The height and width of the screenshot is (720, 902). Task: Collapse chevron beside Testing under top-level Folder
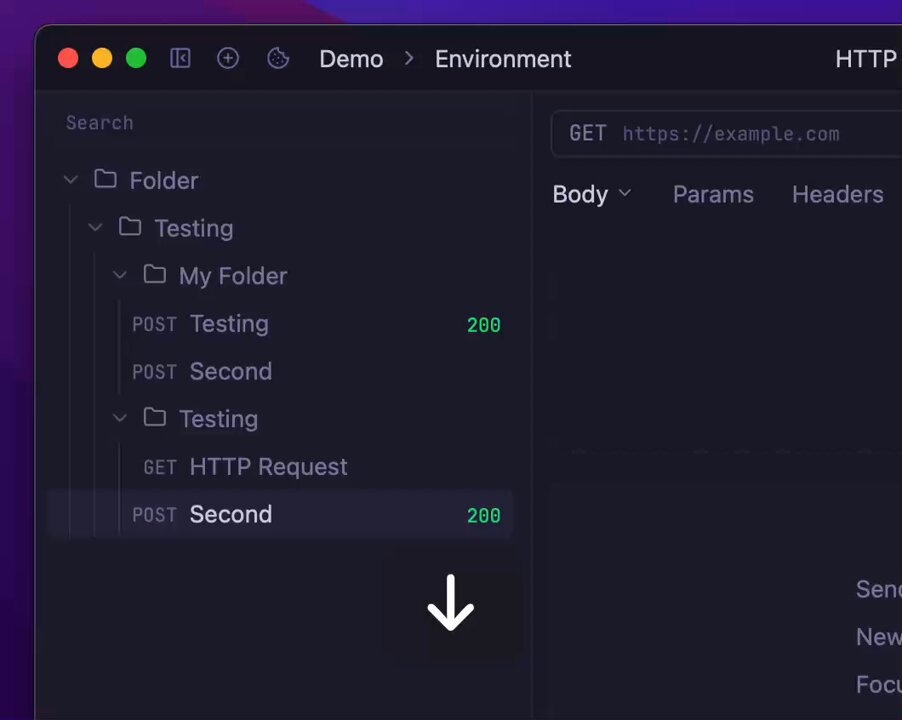(x=95, y=228)
